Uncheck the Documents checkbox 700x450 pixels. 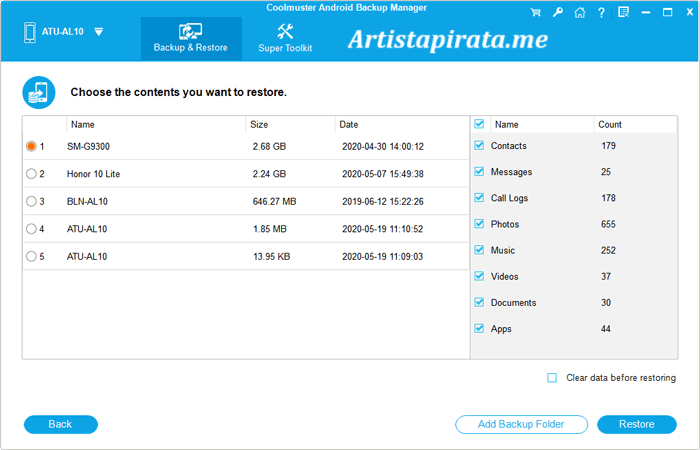click(x=479, y=302)
